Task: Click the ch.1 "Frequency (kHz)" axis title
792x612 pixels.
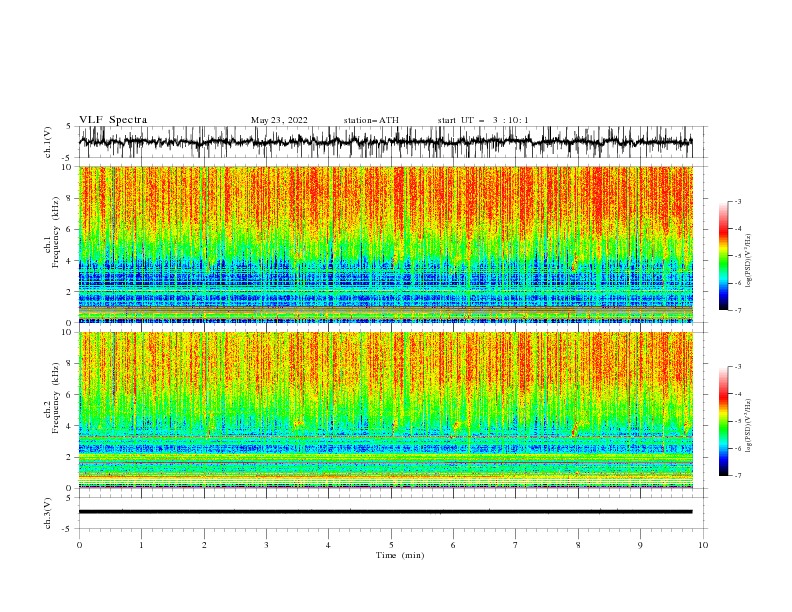Action: click(56, 233)
